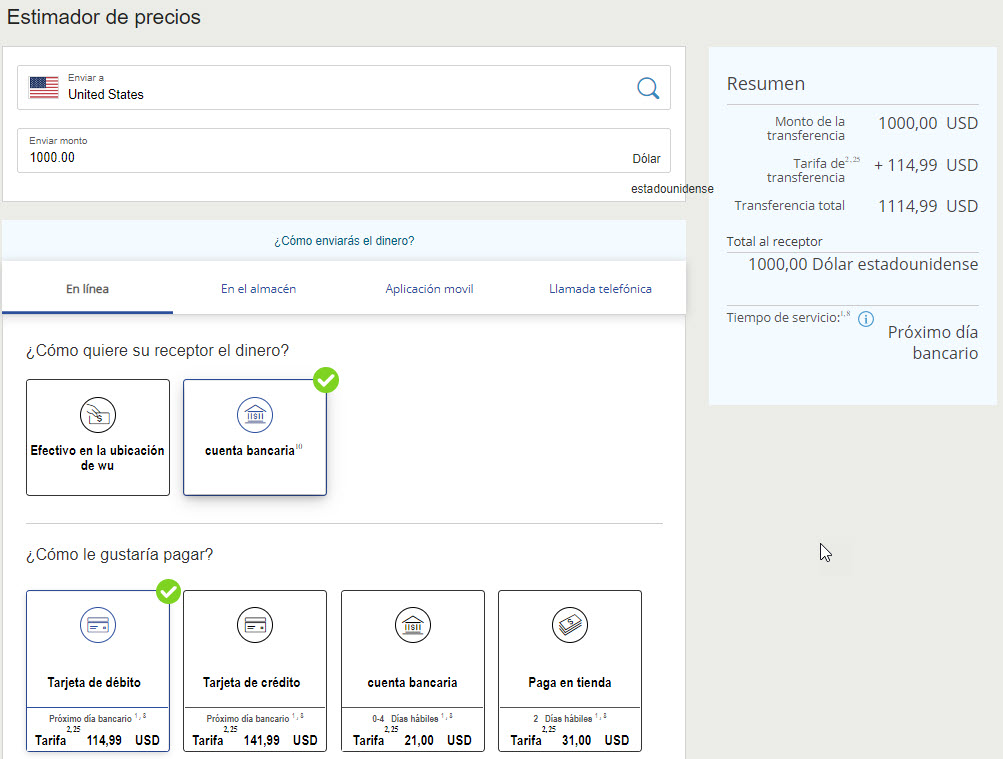Switch to the En línea tab

88,289
